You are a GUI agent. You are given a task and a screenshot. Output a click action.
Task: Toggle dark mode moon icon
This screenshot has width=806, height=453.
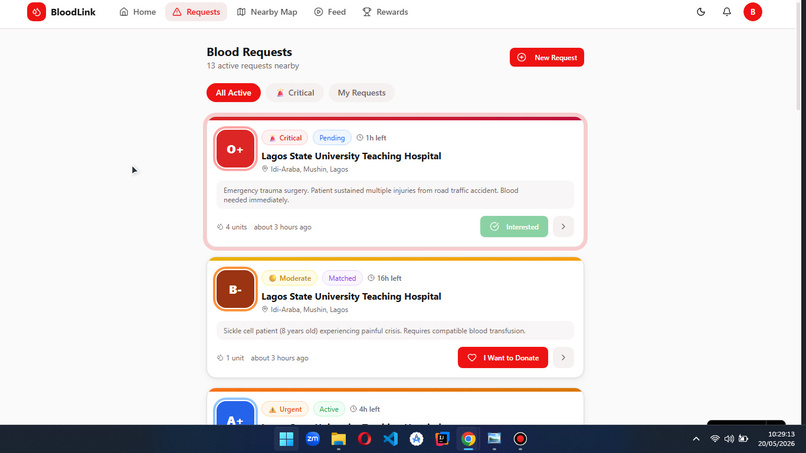click(701, 12)
